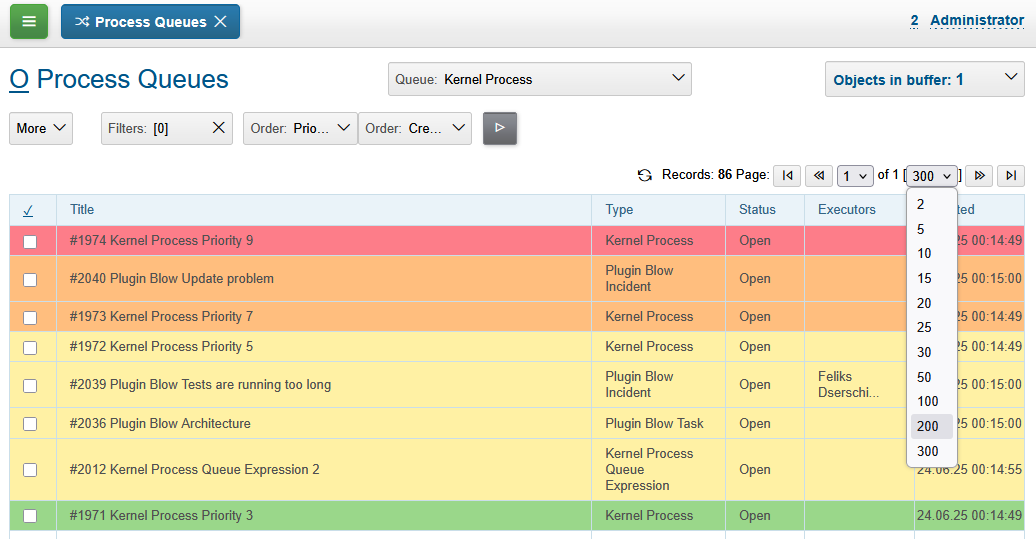Go to the first page
Screen dimensions: 1036x539
(787, 175)
